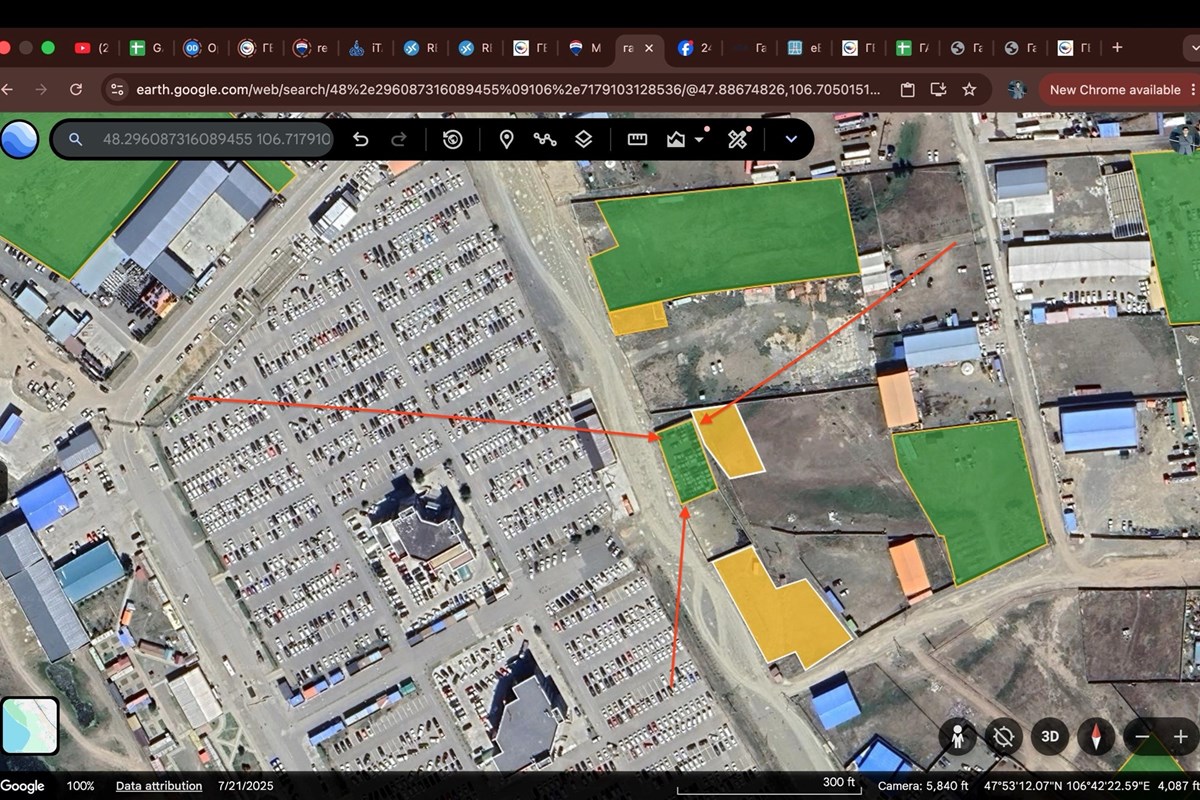Zoom in with the plus control
The height and width of the screenshot is (800, 1200).
[x=1181, y=737]
